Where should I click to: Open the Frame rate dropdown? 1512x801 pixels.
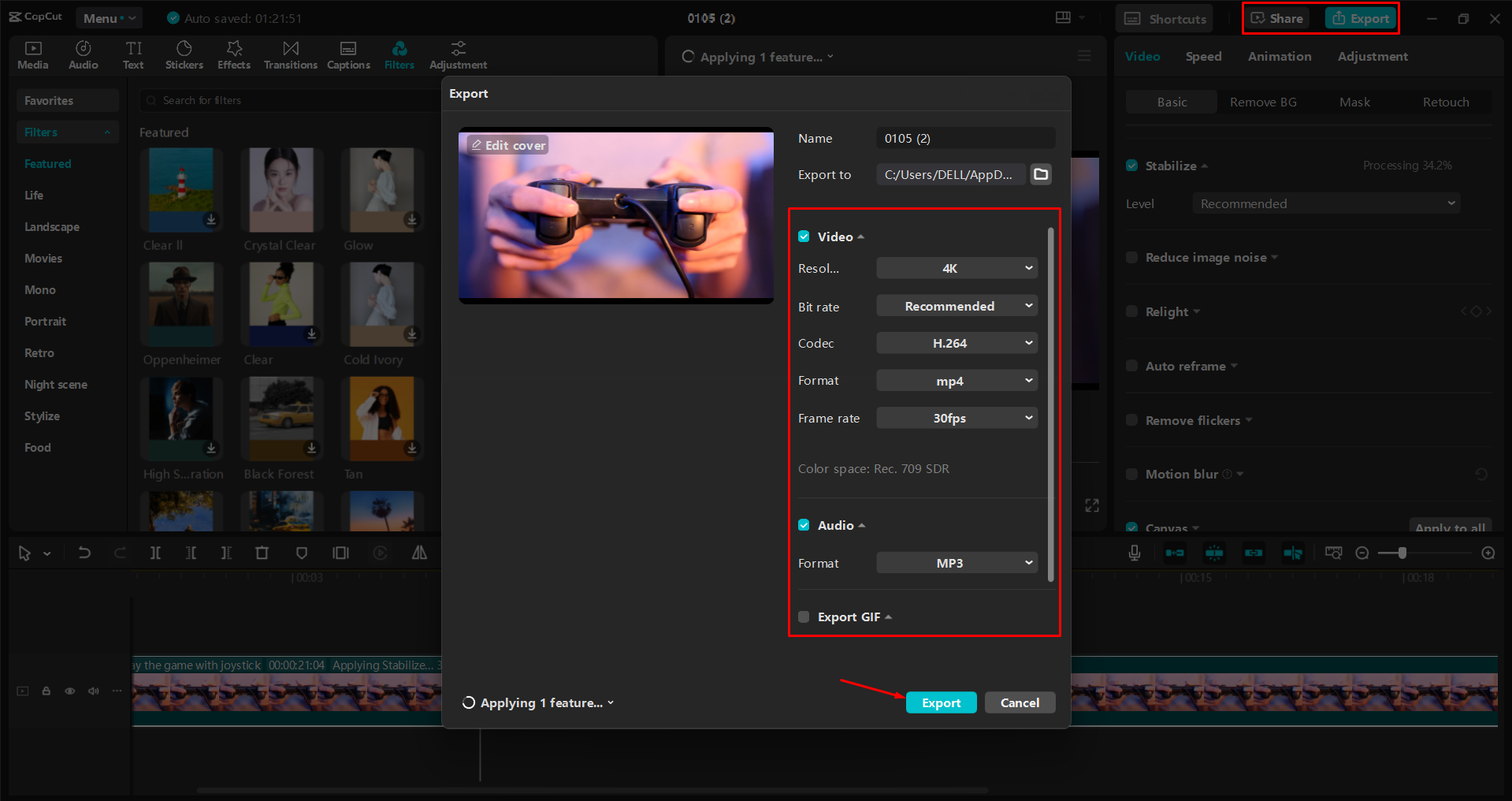[956, 418]
